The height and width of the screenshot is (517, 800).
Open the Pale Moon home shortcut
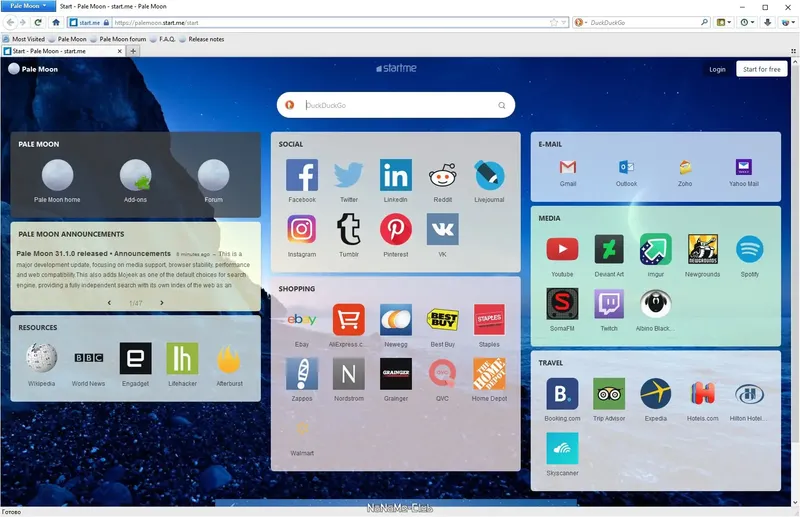pyautogui.click(x=57, y=175)
